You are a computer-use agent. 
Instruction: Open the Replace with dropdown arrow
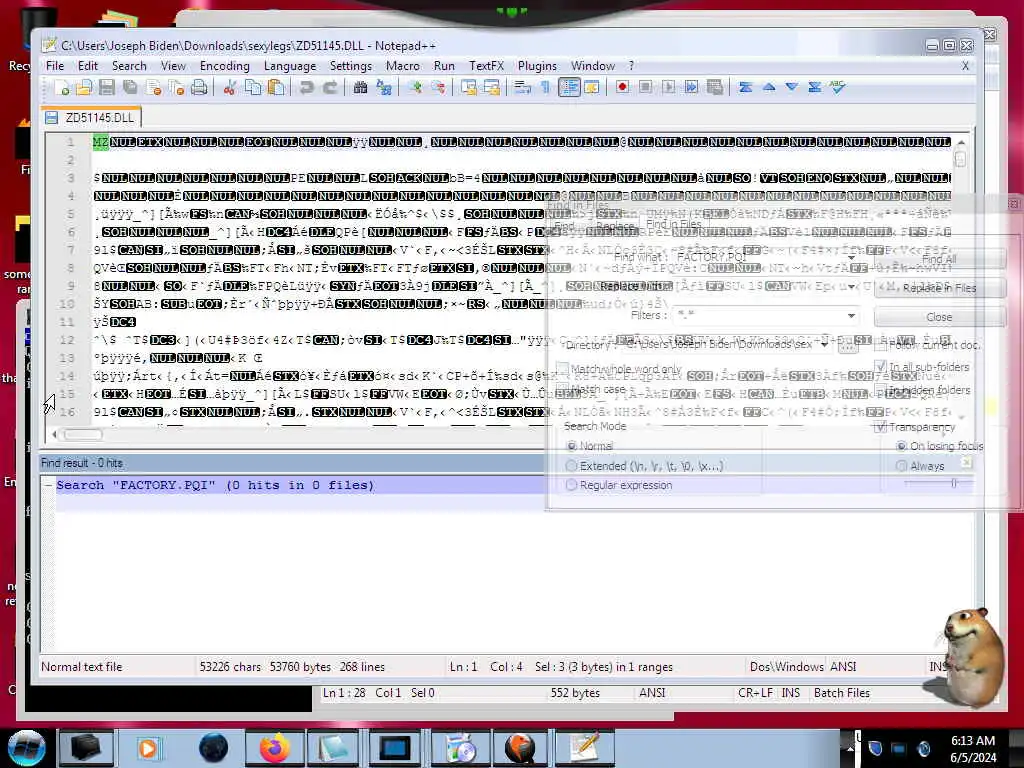tap(851, 286)
